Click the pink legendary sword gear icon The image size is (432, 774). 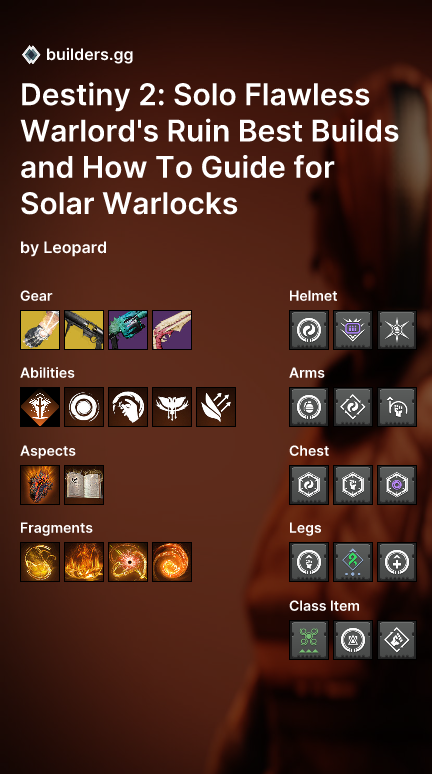coord(172,330)
